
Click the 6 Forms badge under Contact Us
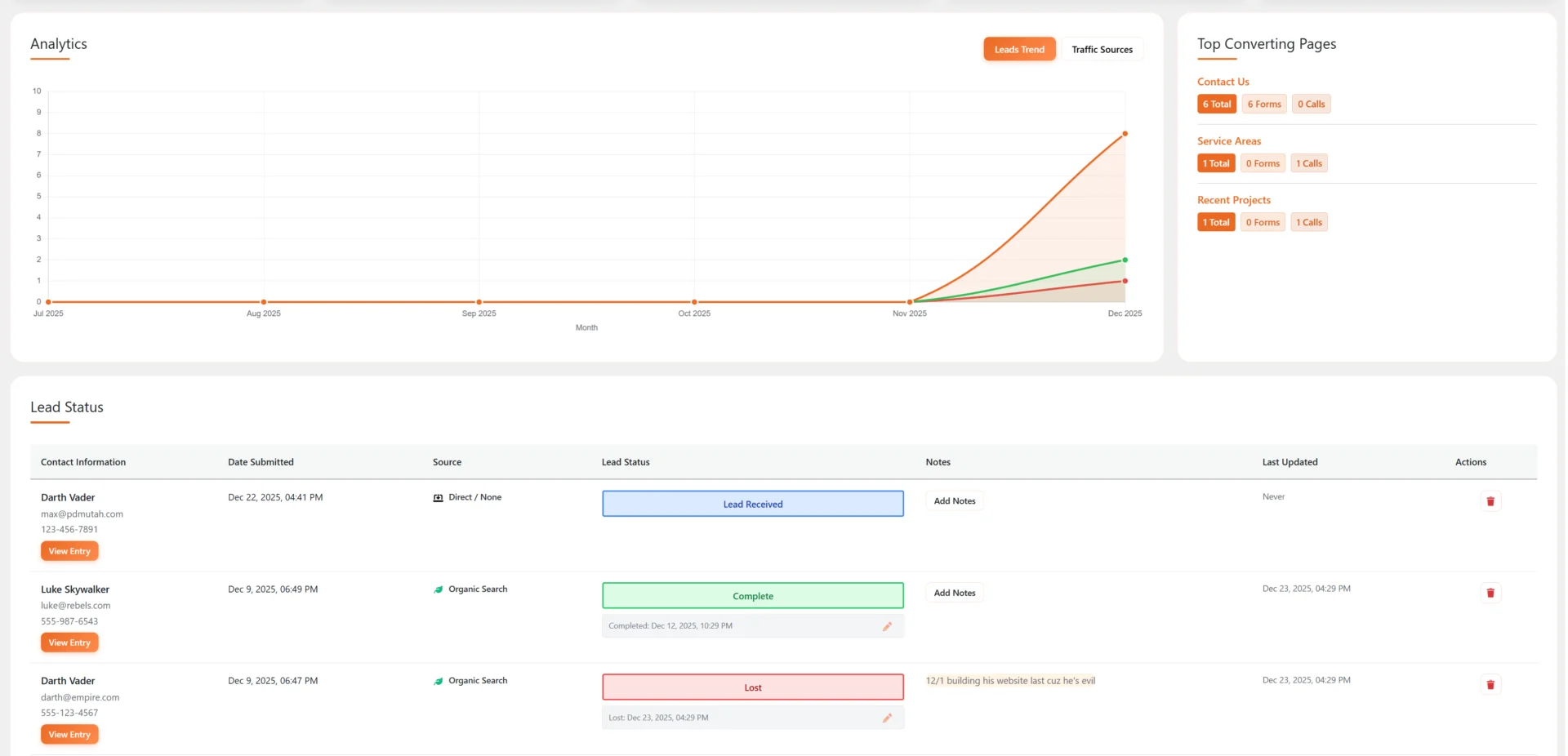tap(1263, 104)
